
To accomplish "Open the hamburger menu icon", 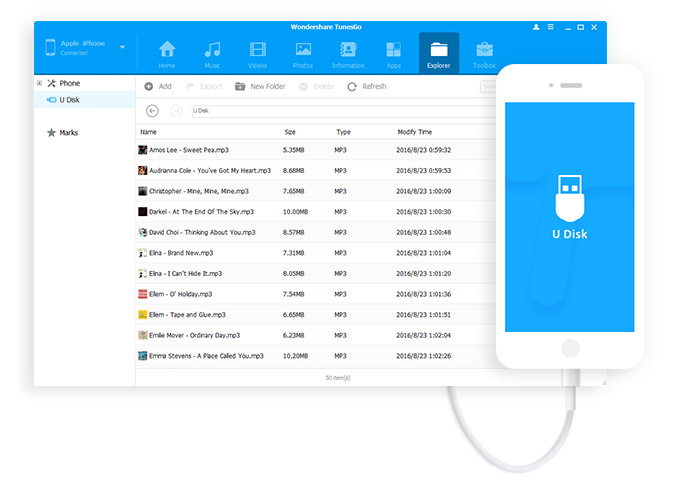I will [550, 27].
